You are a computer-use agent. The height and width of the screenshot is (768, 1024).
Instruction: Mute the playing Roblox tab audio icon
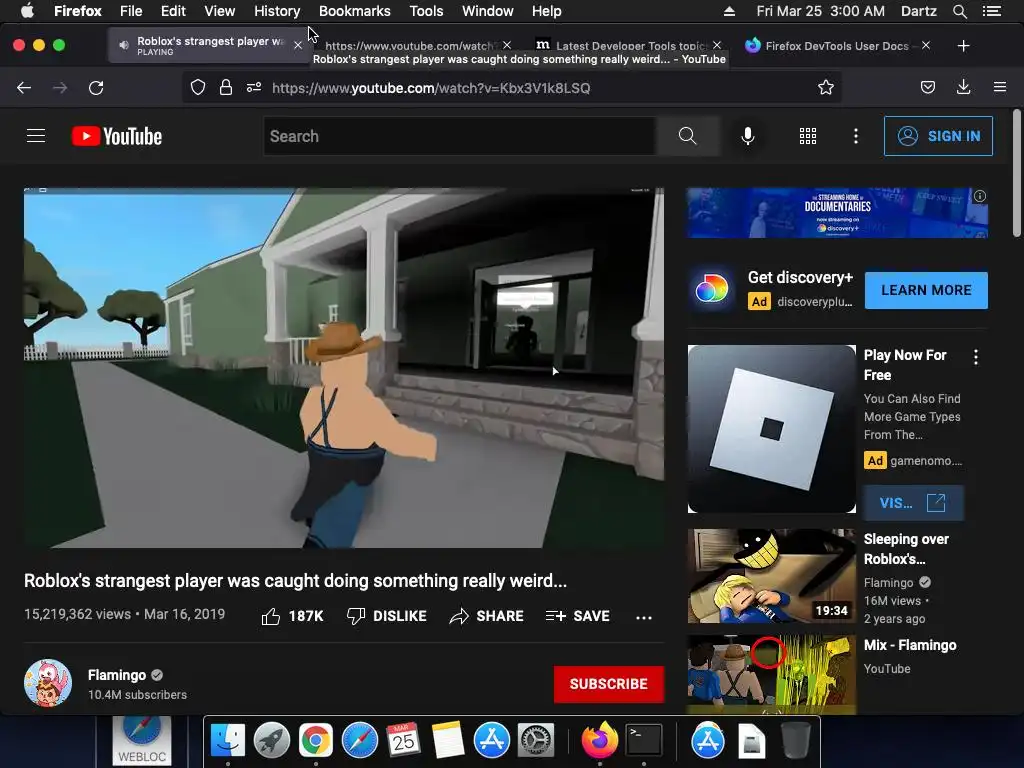coord(123,45)
